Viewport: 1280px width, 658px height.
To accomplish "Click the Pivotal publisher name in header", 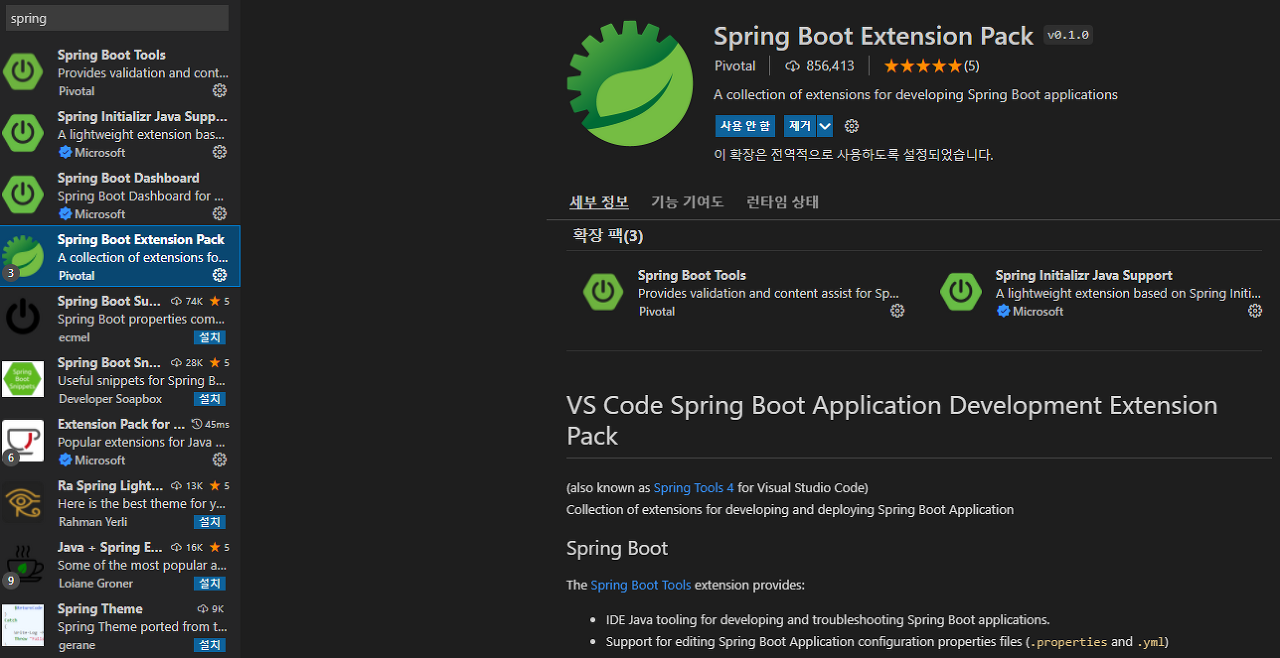I will (x=735, y=66).
